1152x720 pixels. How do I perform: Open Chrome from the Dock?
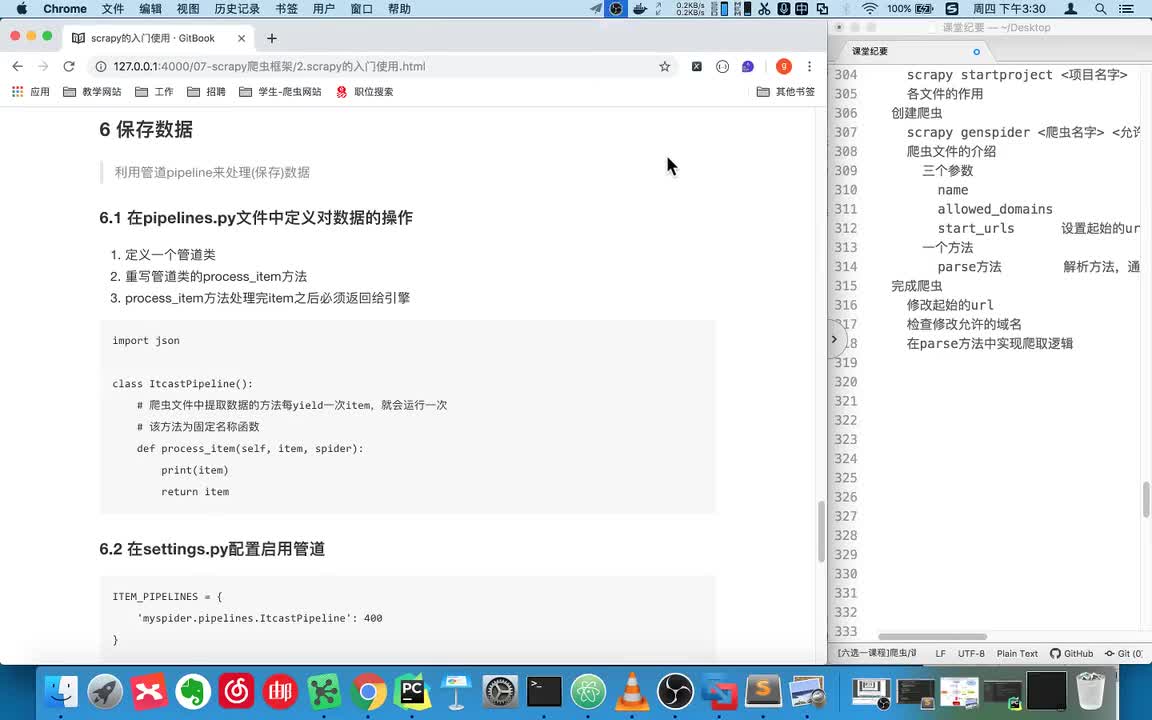click(x=368, y=691)
